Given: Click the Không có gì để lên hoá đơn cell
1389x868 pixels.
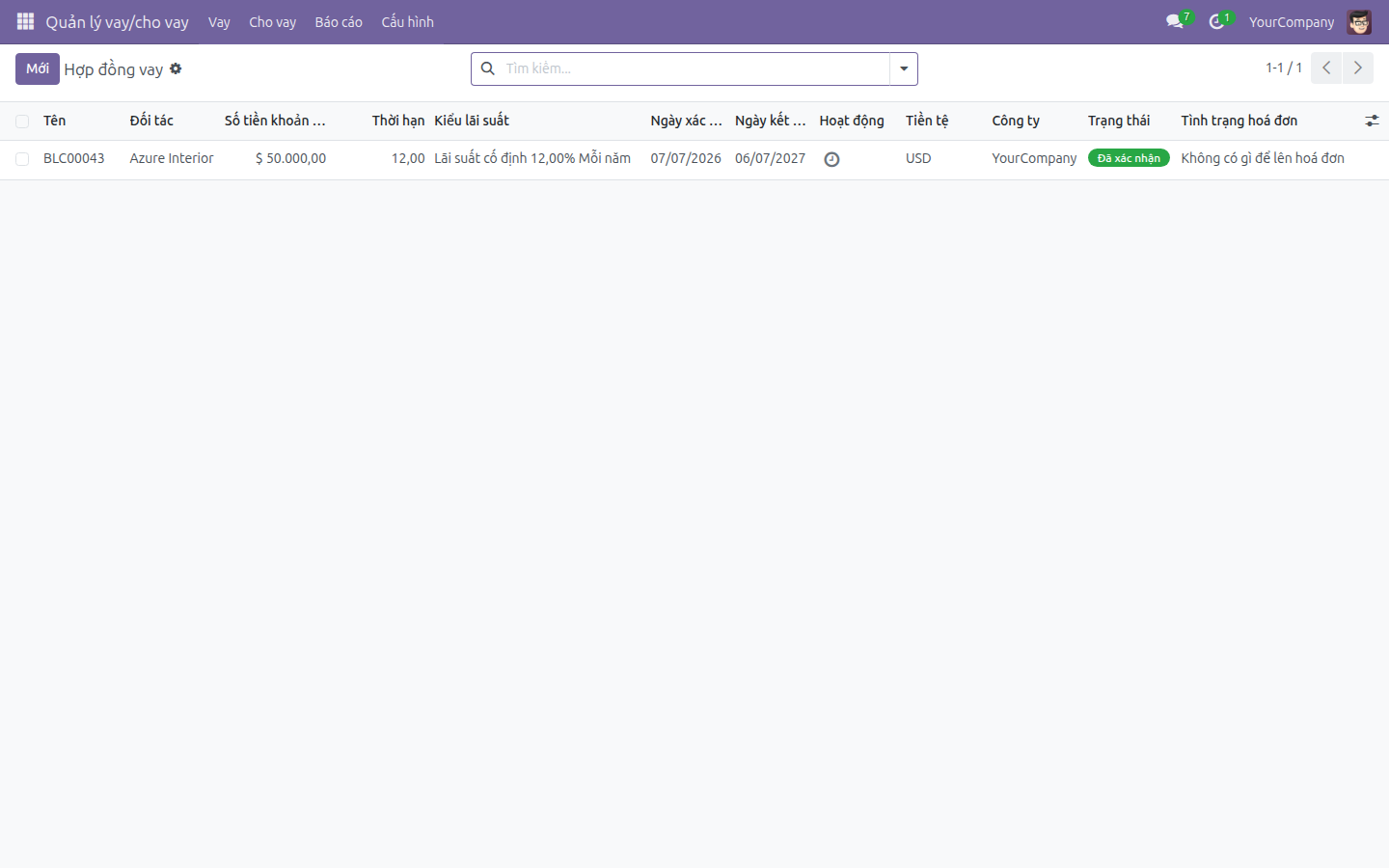Looking at the screenshot, I should coord(1263,158).
